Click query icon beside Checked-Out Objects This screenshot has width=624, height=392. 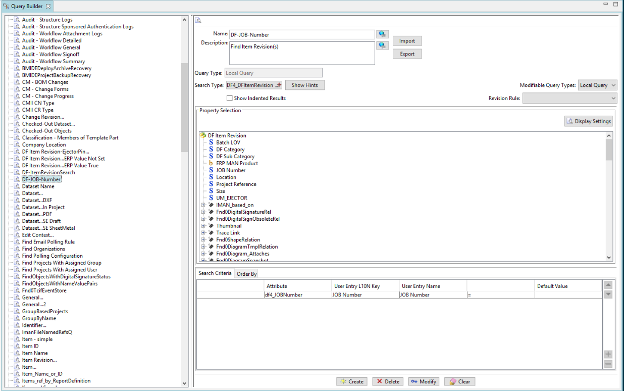17,131
